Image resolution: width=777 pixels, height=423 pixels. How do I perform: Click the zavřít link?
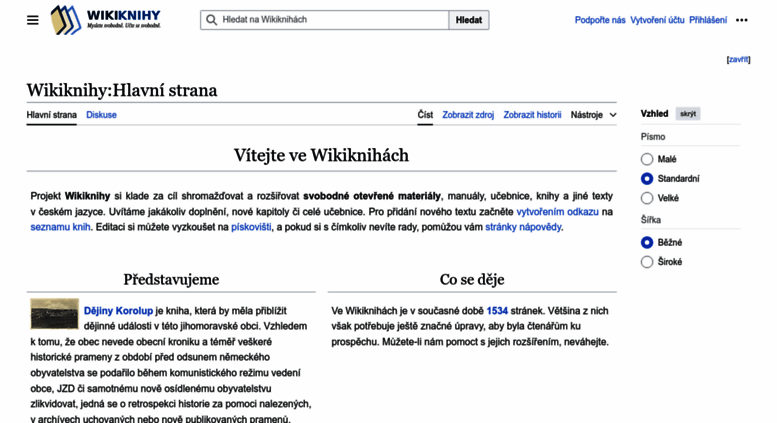[x=738, y=59]
